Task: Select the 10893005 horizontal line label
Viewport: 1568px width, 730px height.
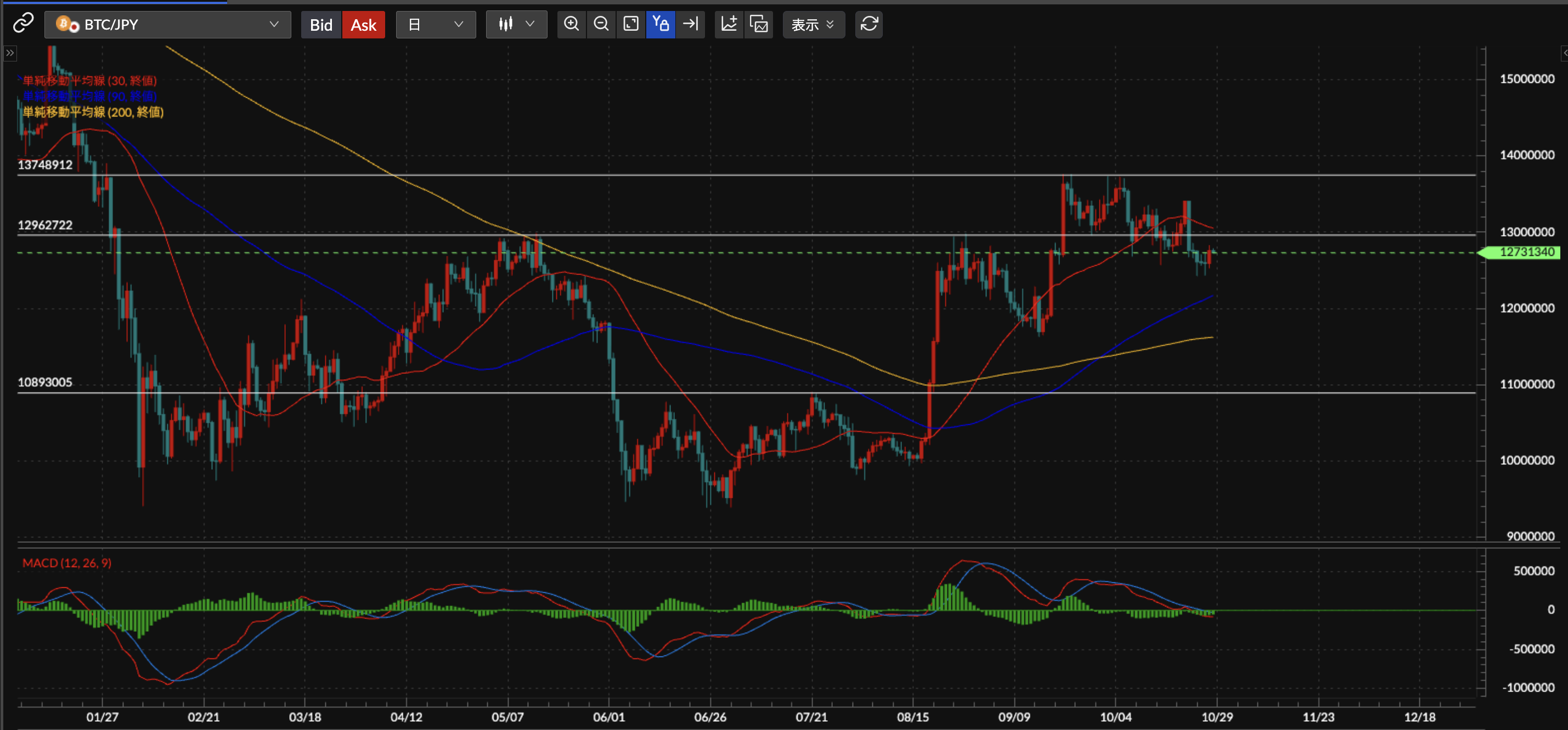Action: [x=45, y=383]
